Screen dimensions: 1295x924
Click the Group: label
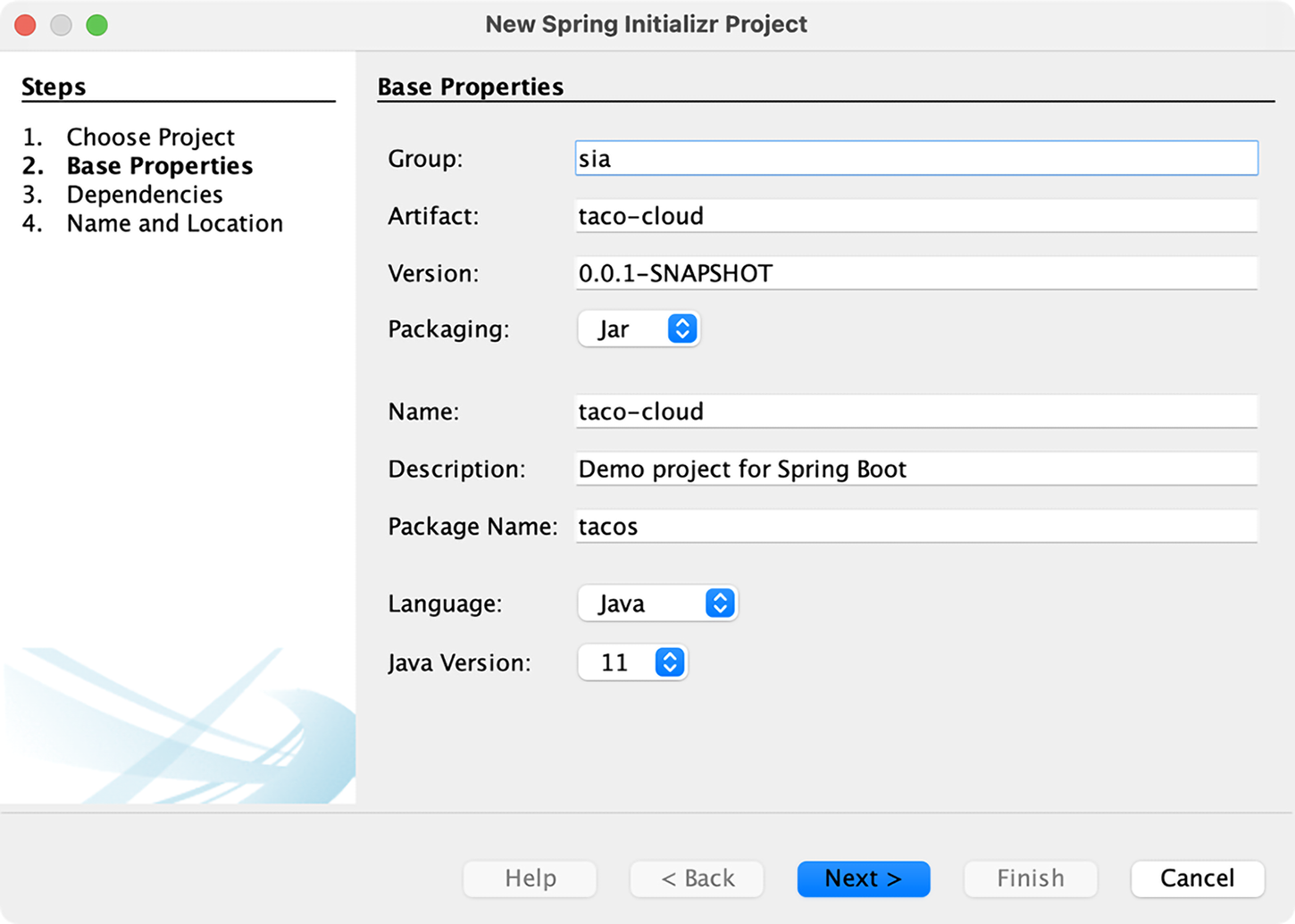425,159
